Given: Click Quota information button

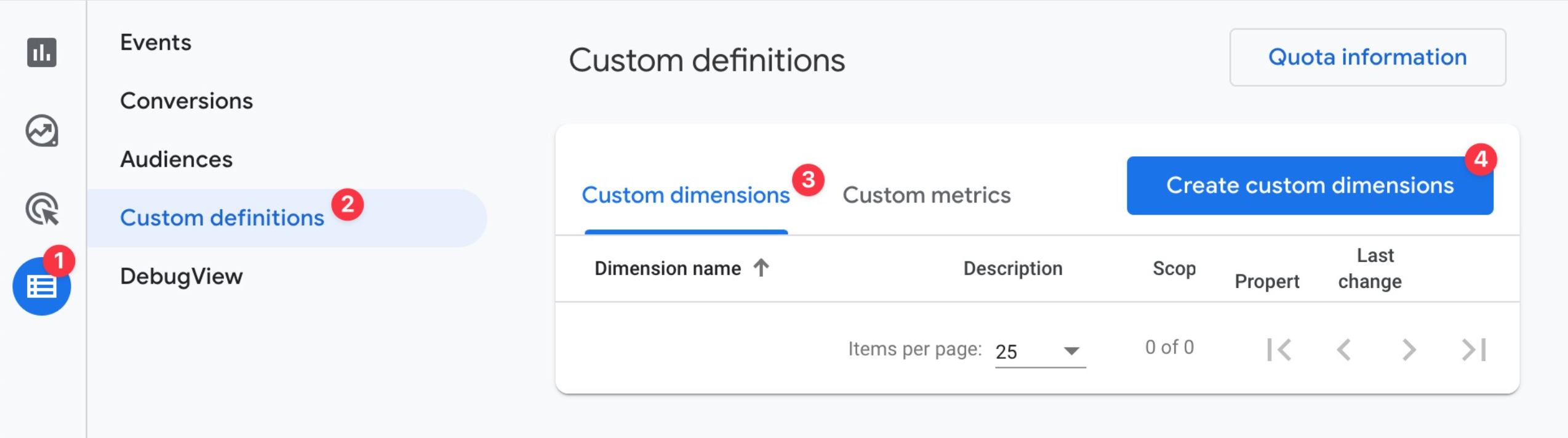Looking at the screenshot, I should [1367, 57].
